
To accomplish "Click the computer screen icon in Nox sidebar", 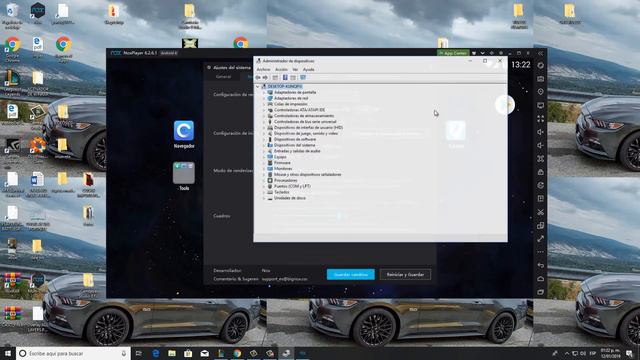I will pyautogui.click(x=540, y=106).
